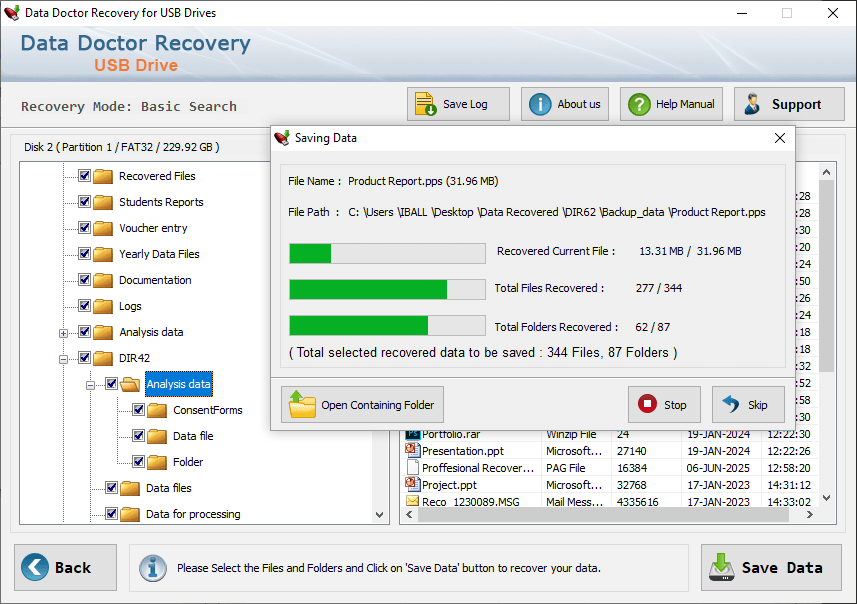The image size is (857, 604).
Task: Click the 4335616 size cell
Action: pos(637,501)
